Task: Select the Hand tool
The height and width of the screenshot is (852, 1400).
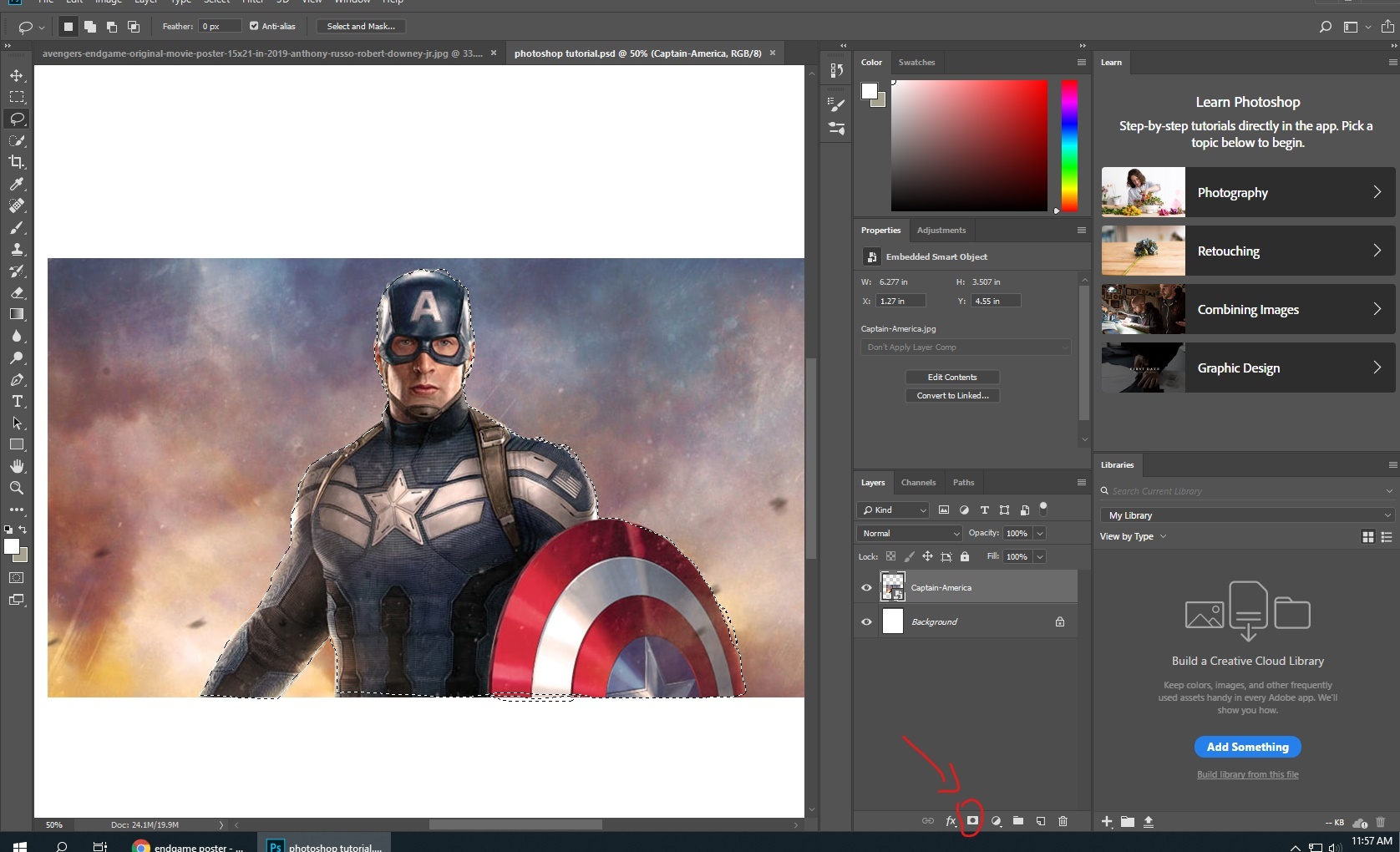Action: [x=17, y=466]
